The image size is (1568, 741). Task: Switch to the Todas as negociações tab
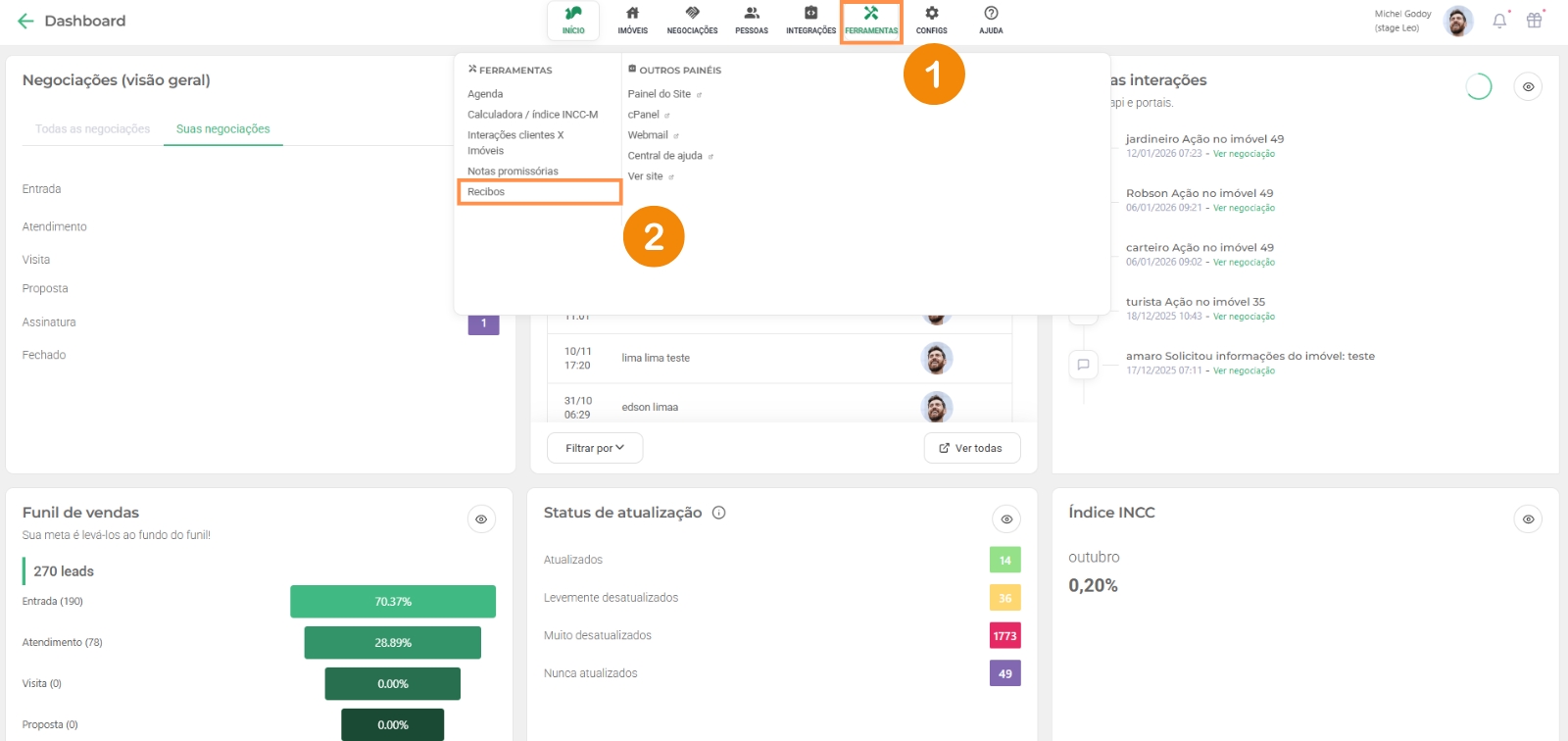tap(93, 129)
